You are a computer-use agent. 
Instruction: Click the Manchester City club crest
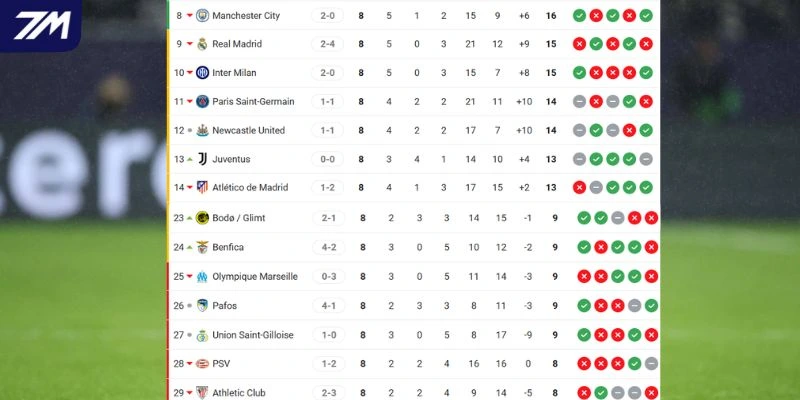click(203, 16)
